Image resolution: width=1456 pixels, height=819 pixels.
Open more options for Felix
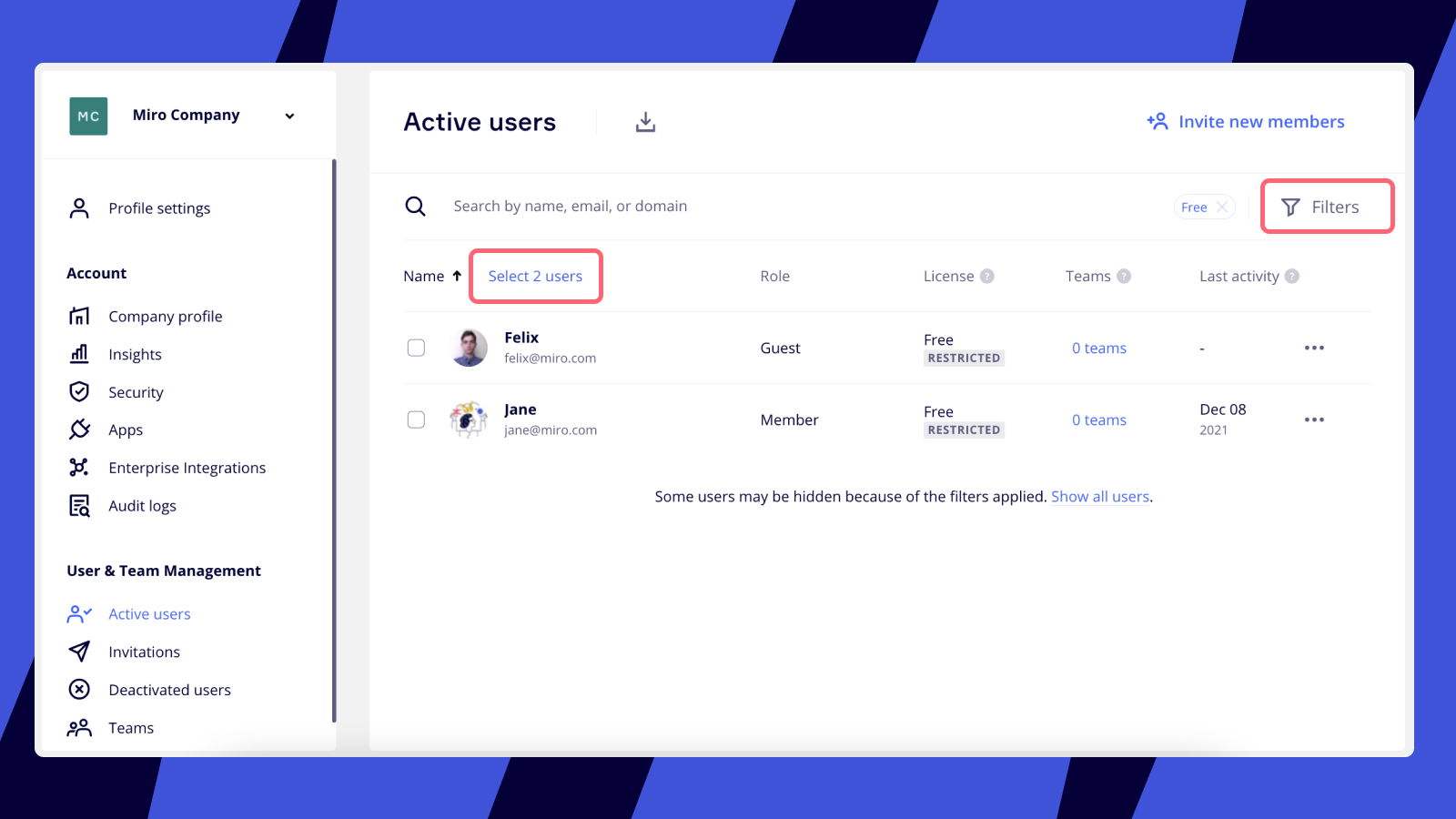click(x=1314, y=348)
